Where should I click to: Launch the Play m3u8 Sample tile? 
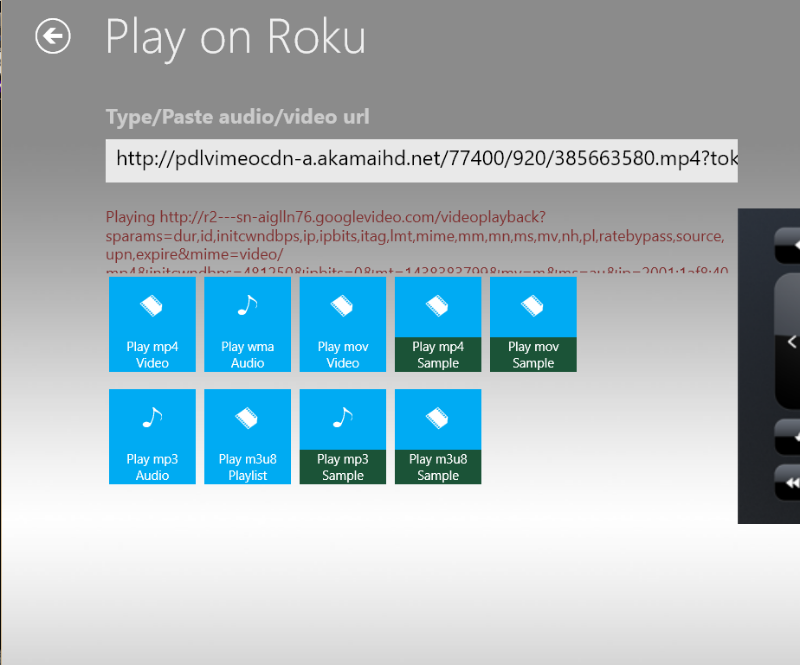coord(438,436)
